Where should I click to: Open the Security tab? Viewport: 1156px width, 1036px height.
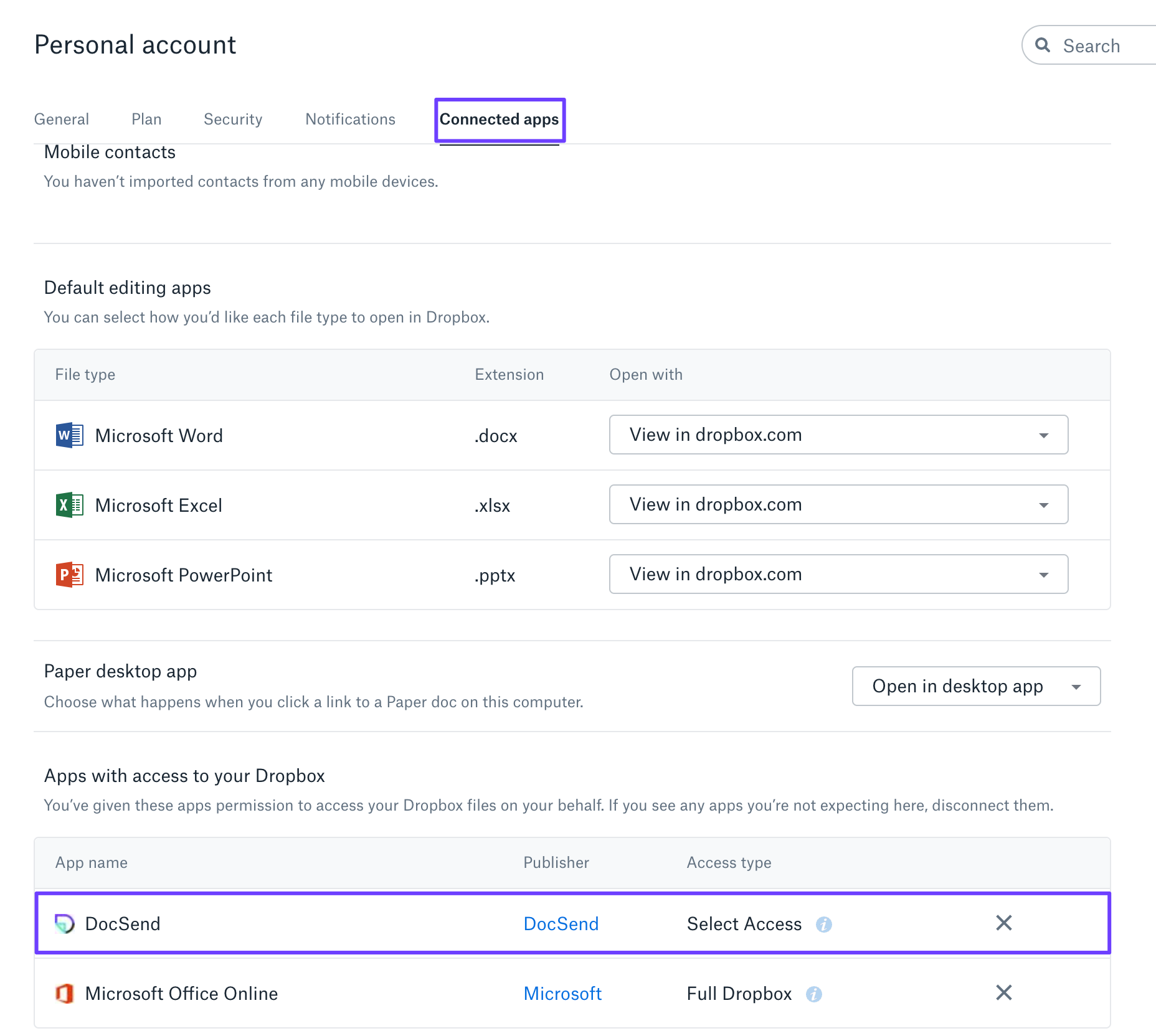click(x=233, y=119)
